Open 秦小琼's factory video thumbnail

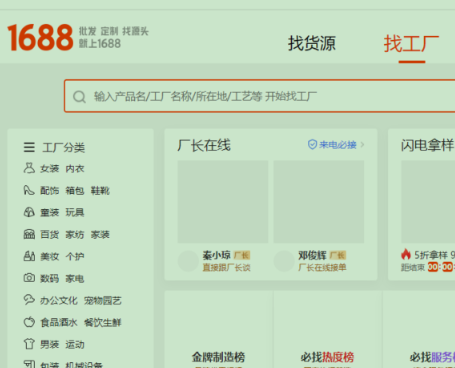pyautogui.click(x=223, y=202)
